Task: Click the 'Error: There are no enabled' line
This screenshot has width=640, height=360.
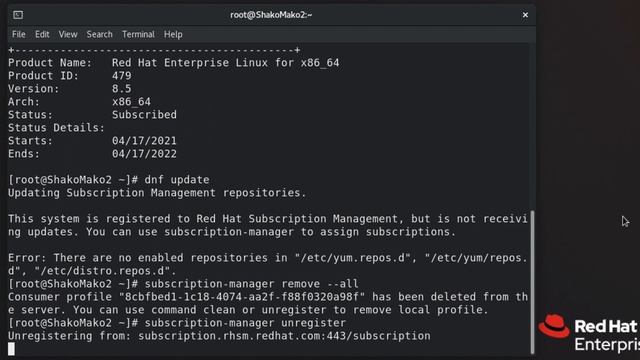Action: tap(268, 258)
